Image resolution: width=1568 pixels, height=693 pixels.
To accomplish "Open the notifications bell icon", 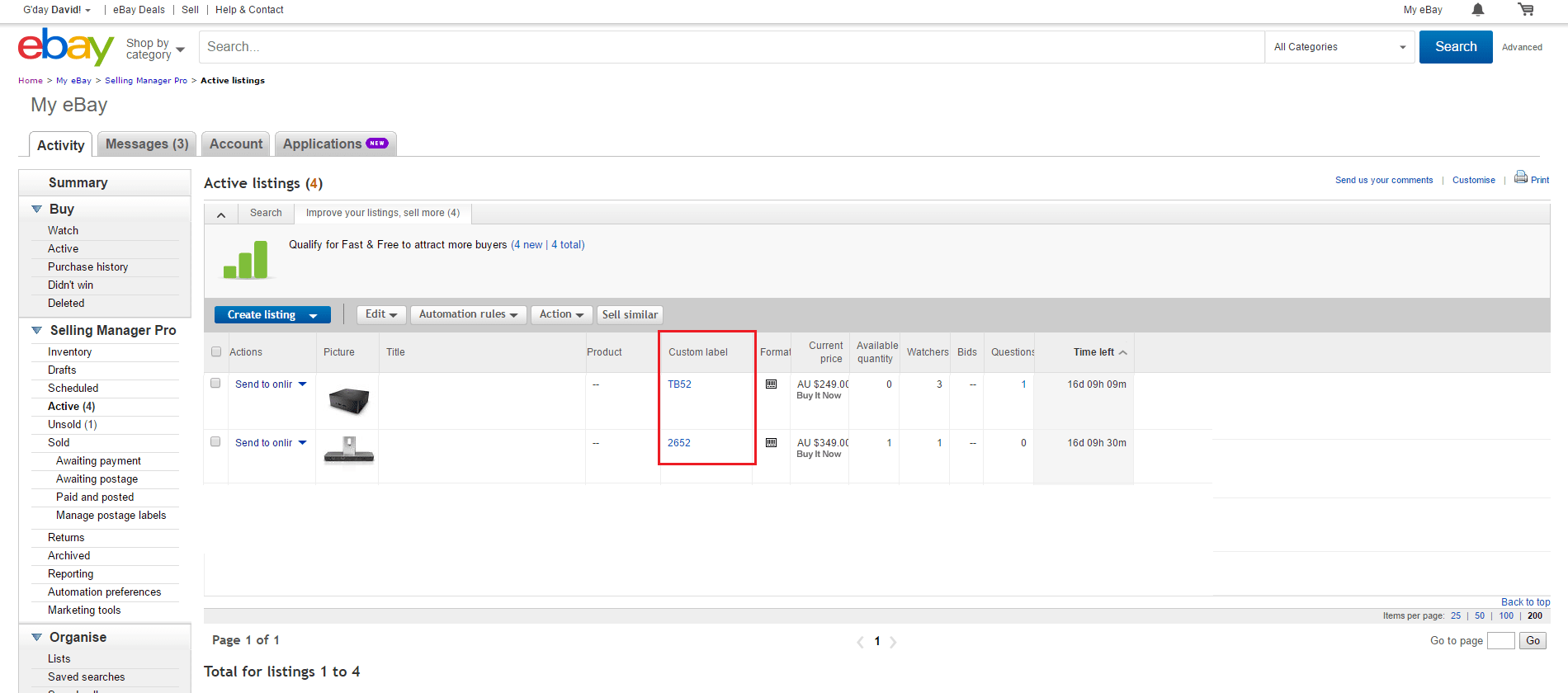I will (1478, 10).
